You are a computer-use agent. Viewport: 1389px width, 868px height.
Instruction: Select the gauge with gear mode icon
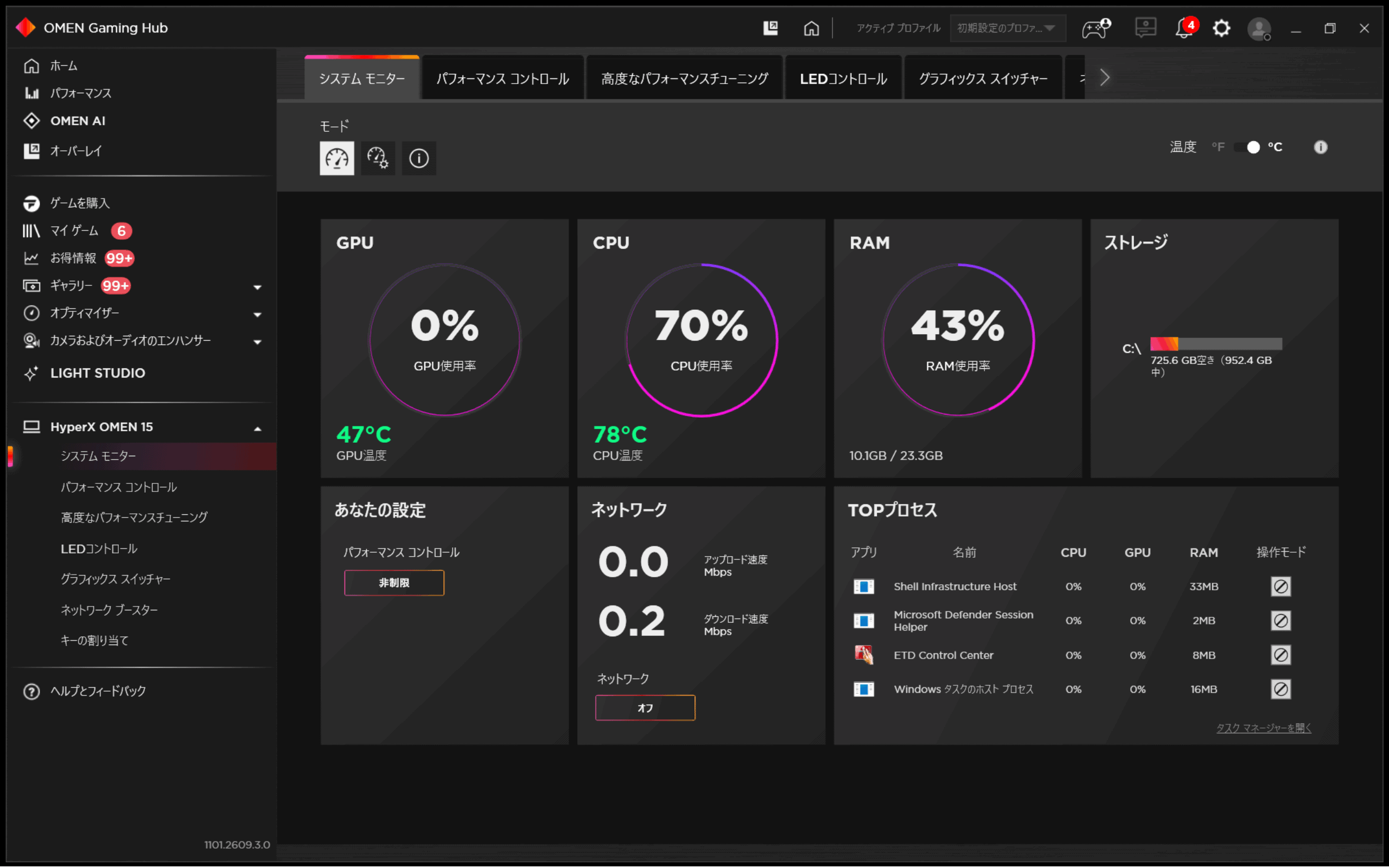tap(378, 158)
